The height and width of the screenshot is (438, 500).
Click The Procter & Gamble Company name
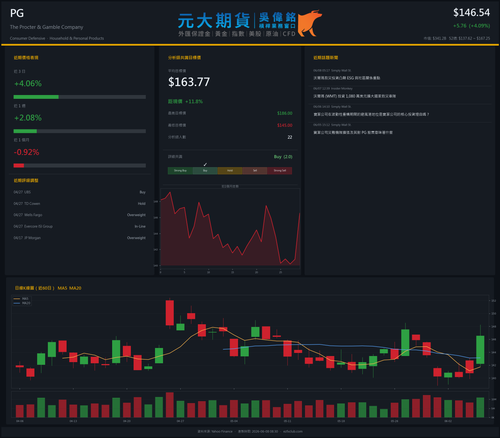[46, 27]
